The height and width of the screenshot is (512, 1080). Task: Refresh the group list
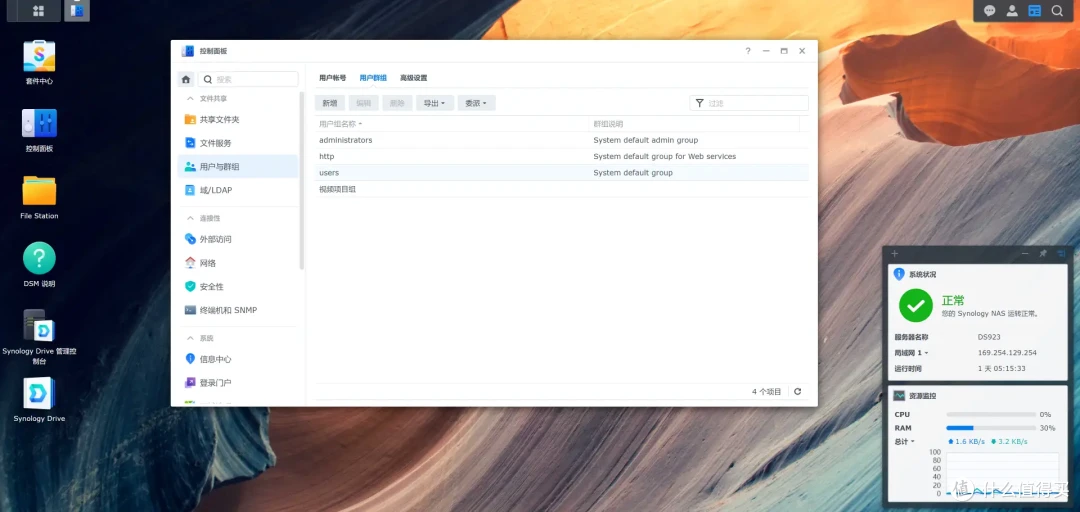pyautogui.click(x=798, y=391)
